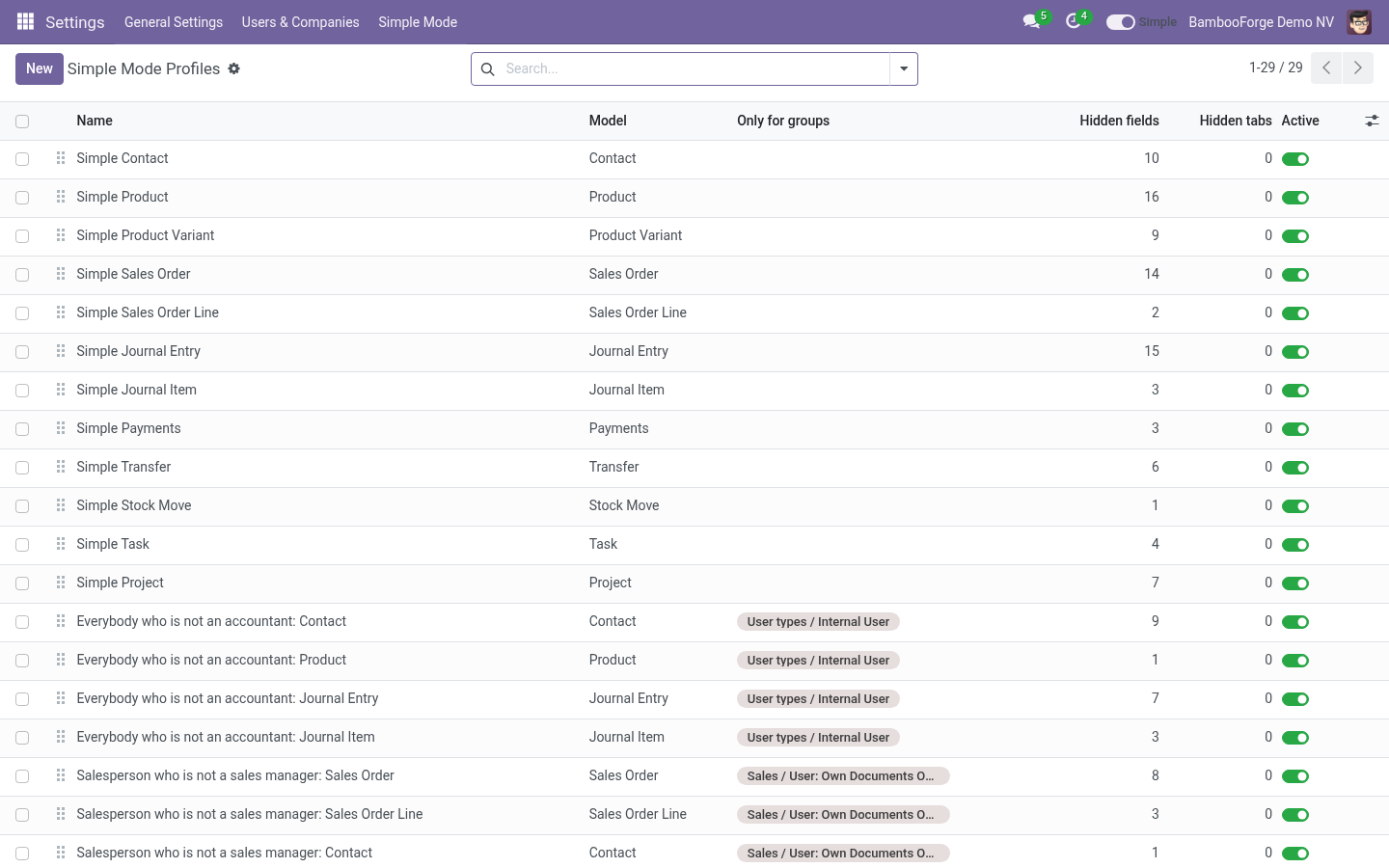
Task: Open the conversations chat icon
Action: [1031, 21]
